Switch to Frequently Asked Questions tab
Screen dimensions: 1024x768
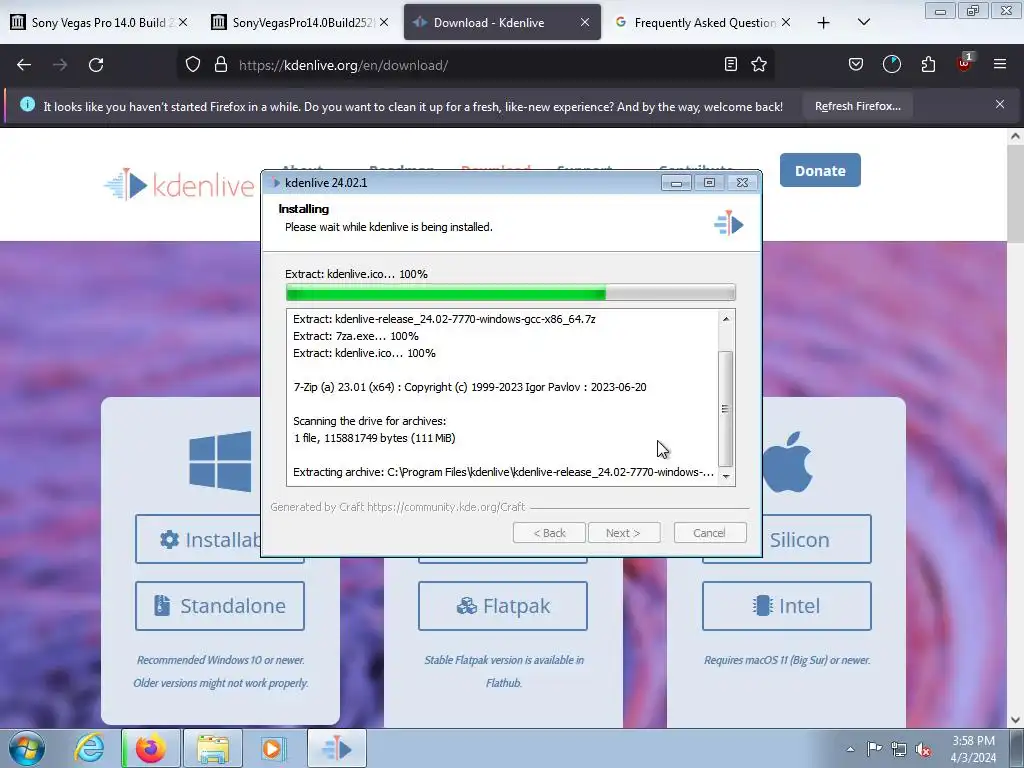703,22
